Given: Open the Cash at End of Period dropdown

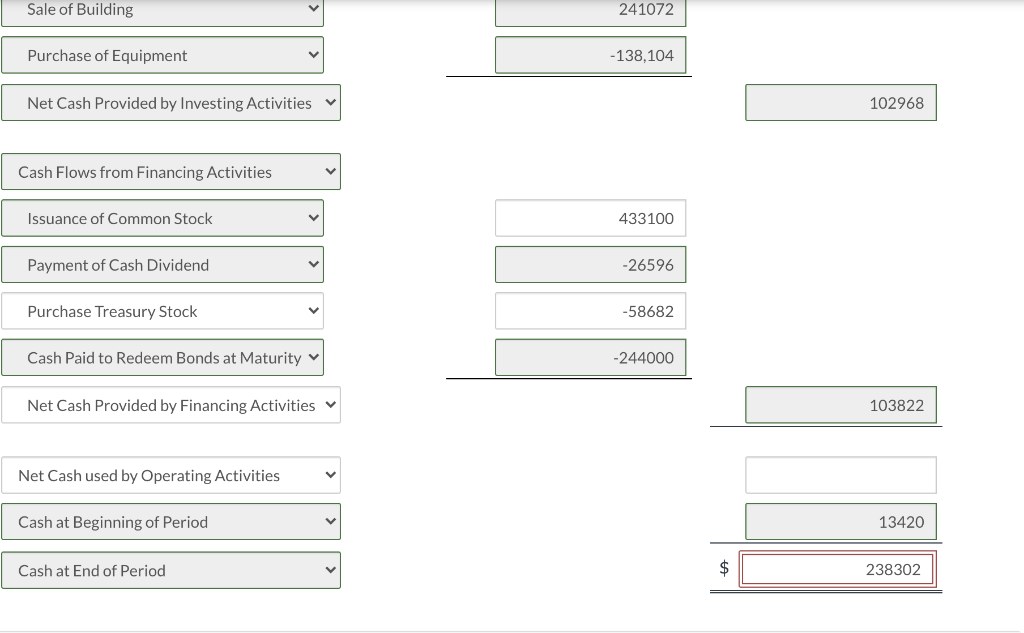Looking at the screenshot, I should coord(171,569).
